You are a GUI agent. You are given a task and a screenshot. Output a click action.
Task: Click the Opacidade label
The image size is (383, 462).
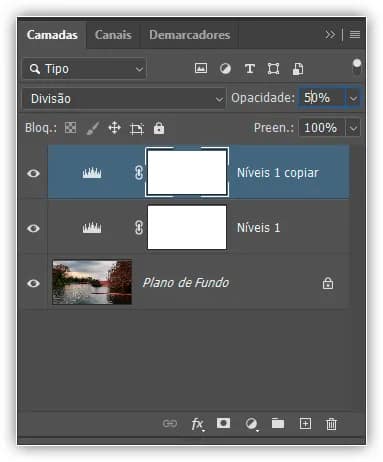263,98
